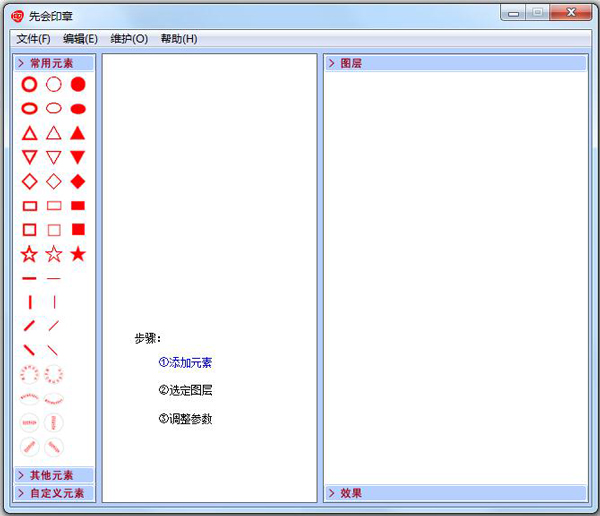Select the thick backslash diagonal line
This screenshot has width=600, height=516.
29,350
